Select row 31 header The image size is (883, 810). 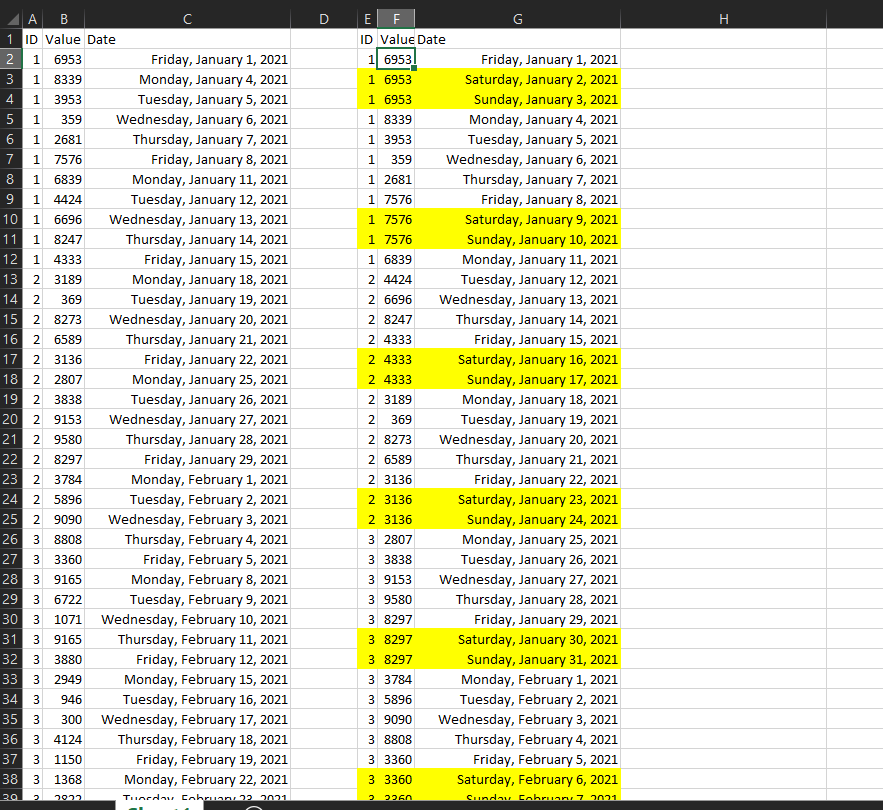tap(11, 639)
